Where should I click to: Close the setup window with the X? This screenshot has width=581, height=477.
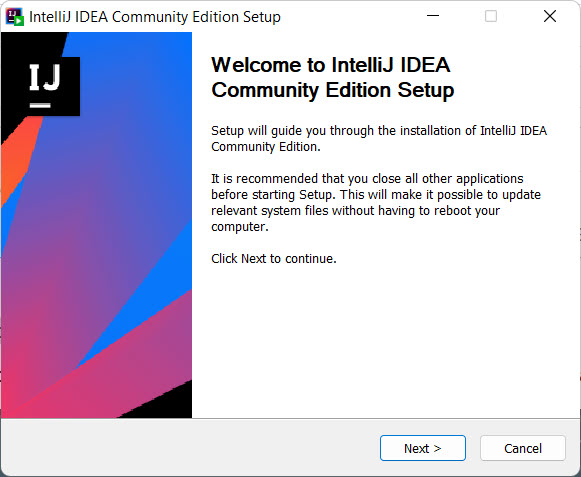550,16
